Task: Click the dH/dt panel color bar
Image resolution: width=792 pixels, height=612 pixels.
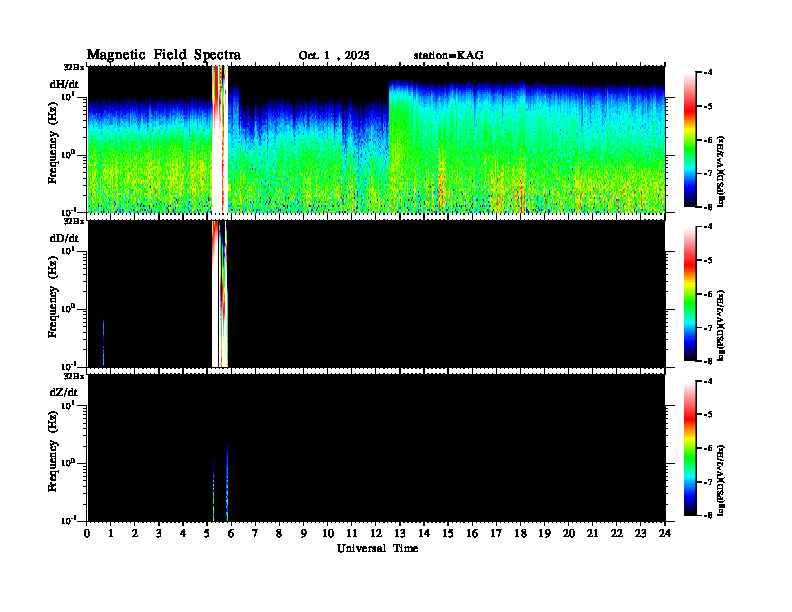Action: [689, 140]
